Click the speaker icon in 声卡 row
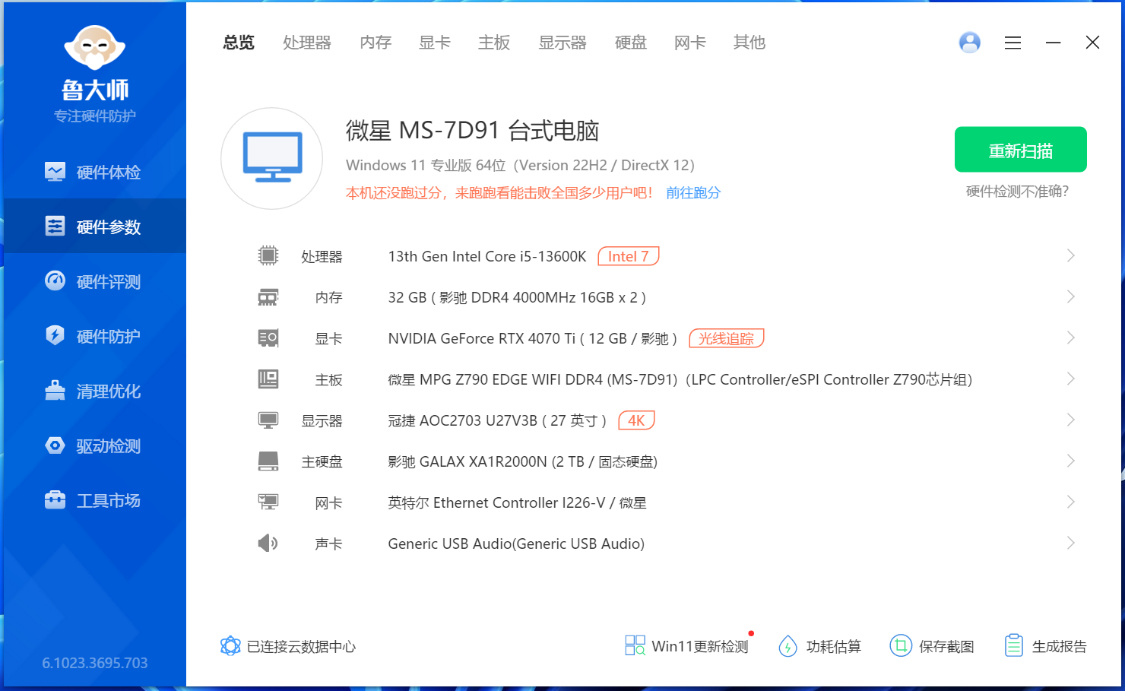The height and width of the screenshot is (691, 1125). click(x=268, y=543)
